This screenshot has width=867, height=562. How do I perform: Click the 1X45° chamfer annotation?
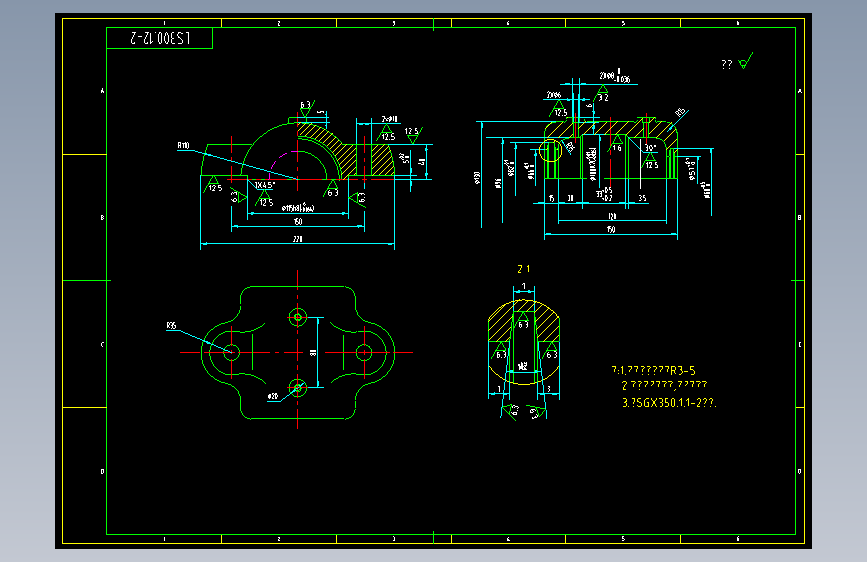point(264,185)
